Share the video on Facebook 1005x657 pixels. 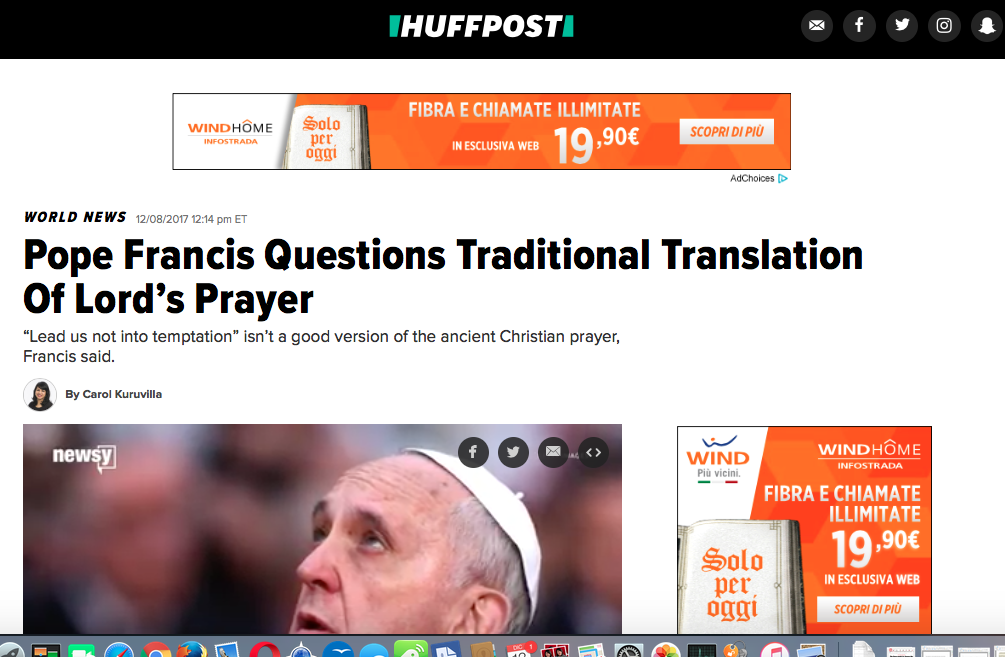coord(473,453)
